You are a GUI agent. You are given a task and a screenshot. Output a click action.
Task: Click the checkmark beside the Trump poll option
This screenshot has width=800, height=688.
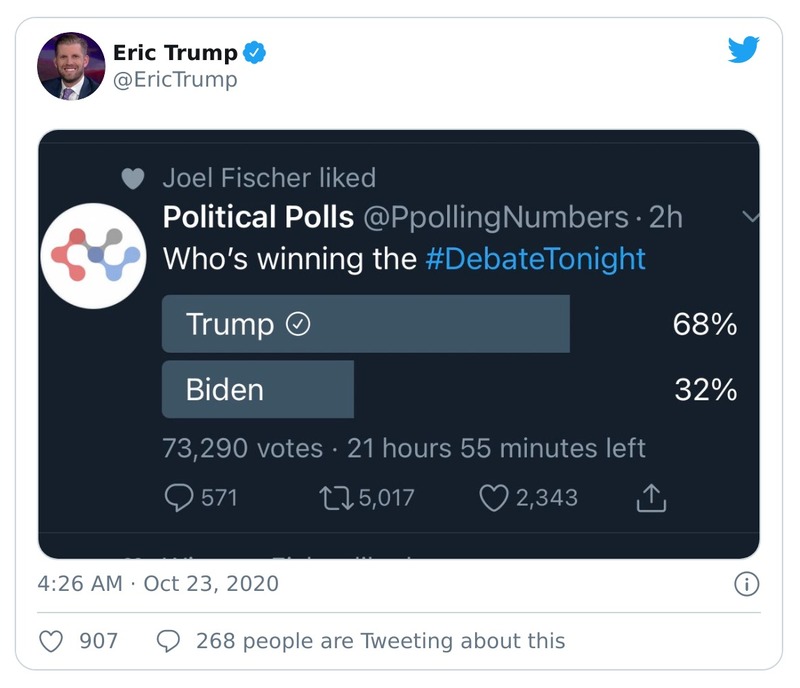point(300,323)
